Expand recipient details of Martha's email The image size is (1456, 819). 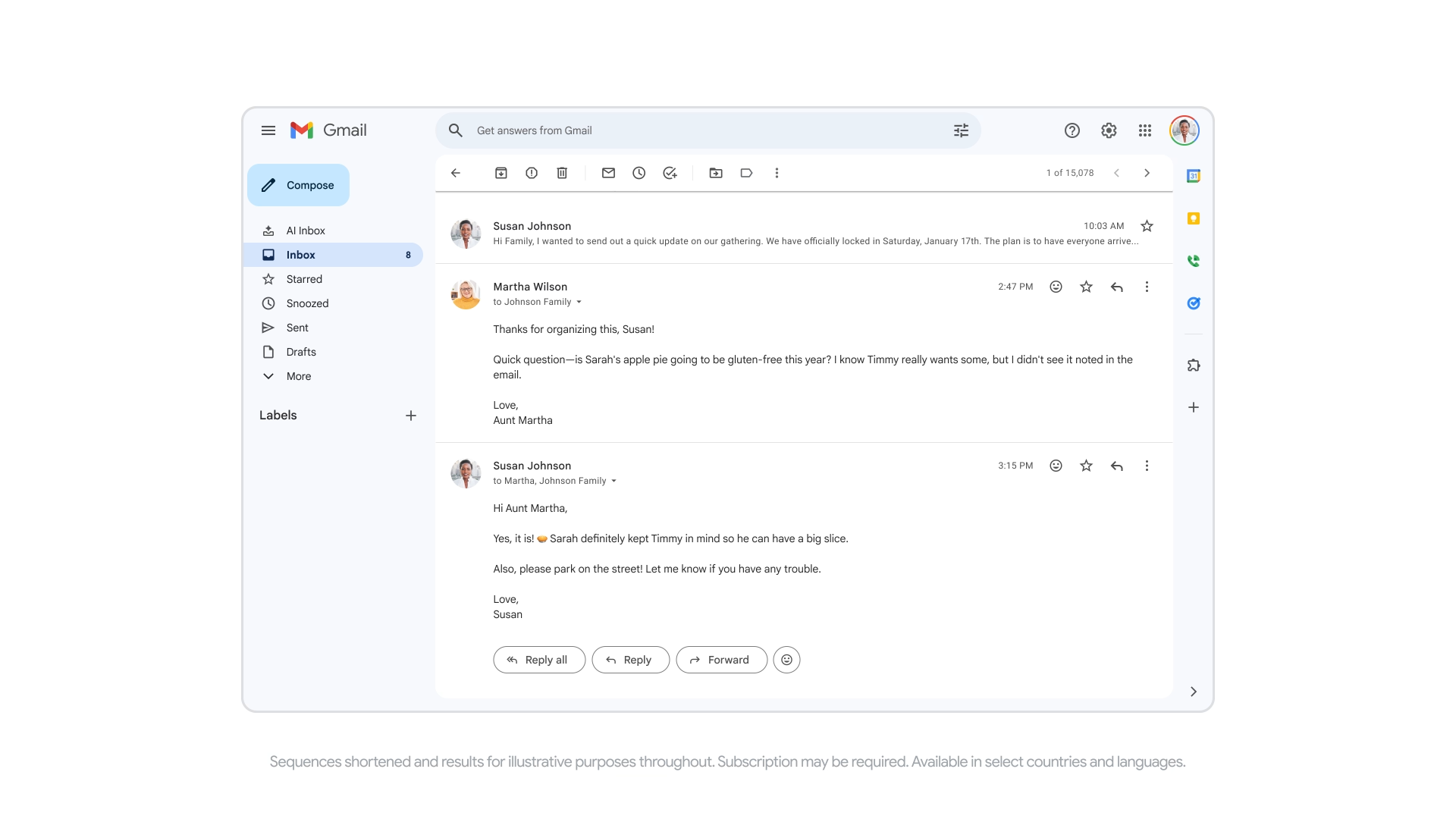[x=579, y=302]
